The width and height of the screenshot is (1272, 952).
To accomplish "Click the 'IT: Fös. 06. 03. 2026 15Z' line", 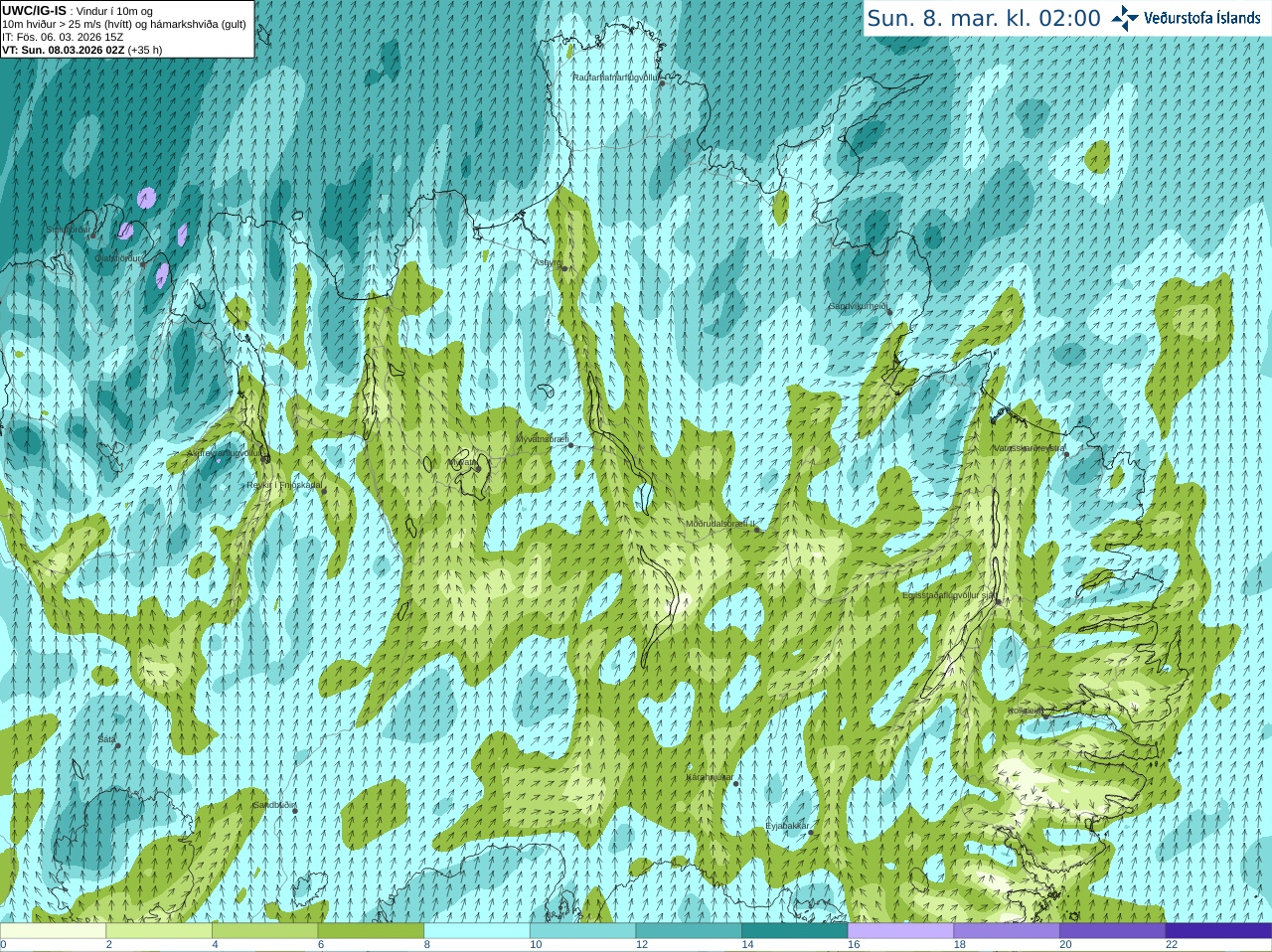I will coord(63,37).
